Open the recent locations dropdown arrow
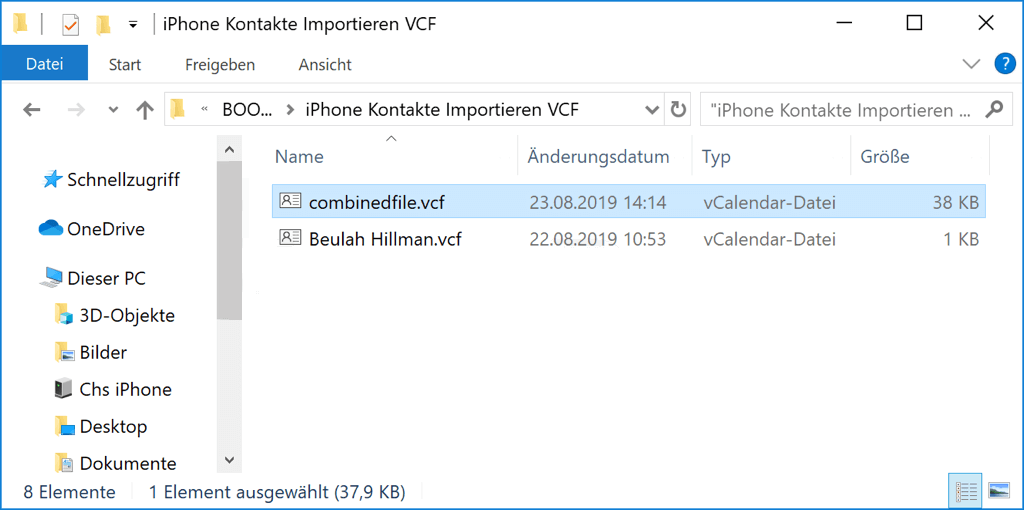The height and width of the screenshot is (510, 1024). 113,110
